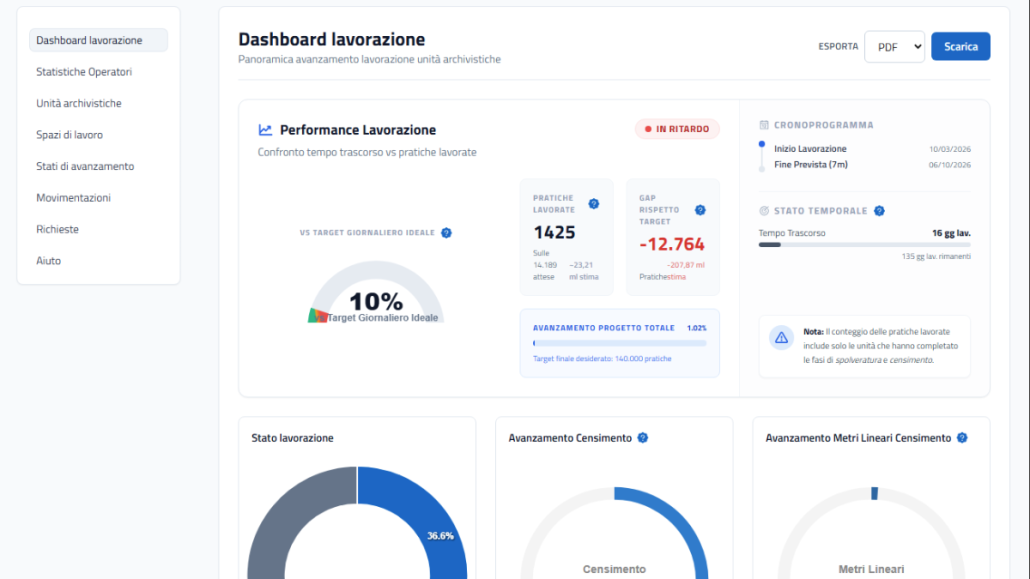Click the Scarica button
The width and height of the screenshot is (1030, 579).
[x=960, y=47]
